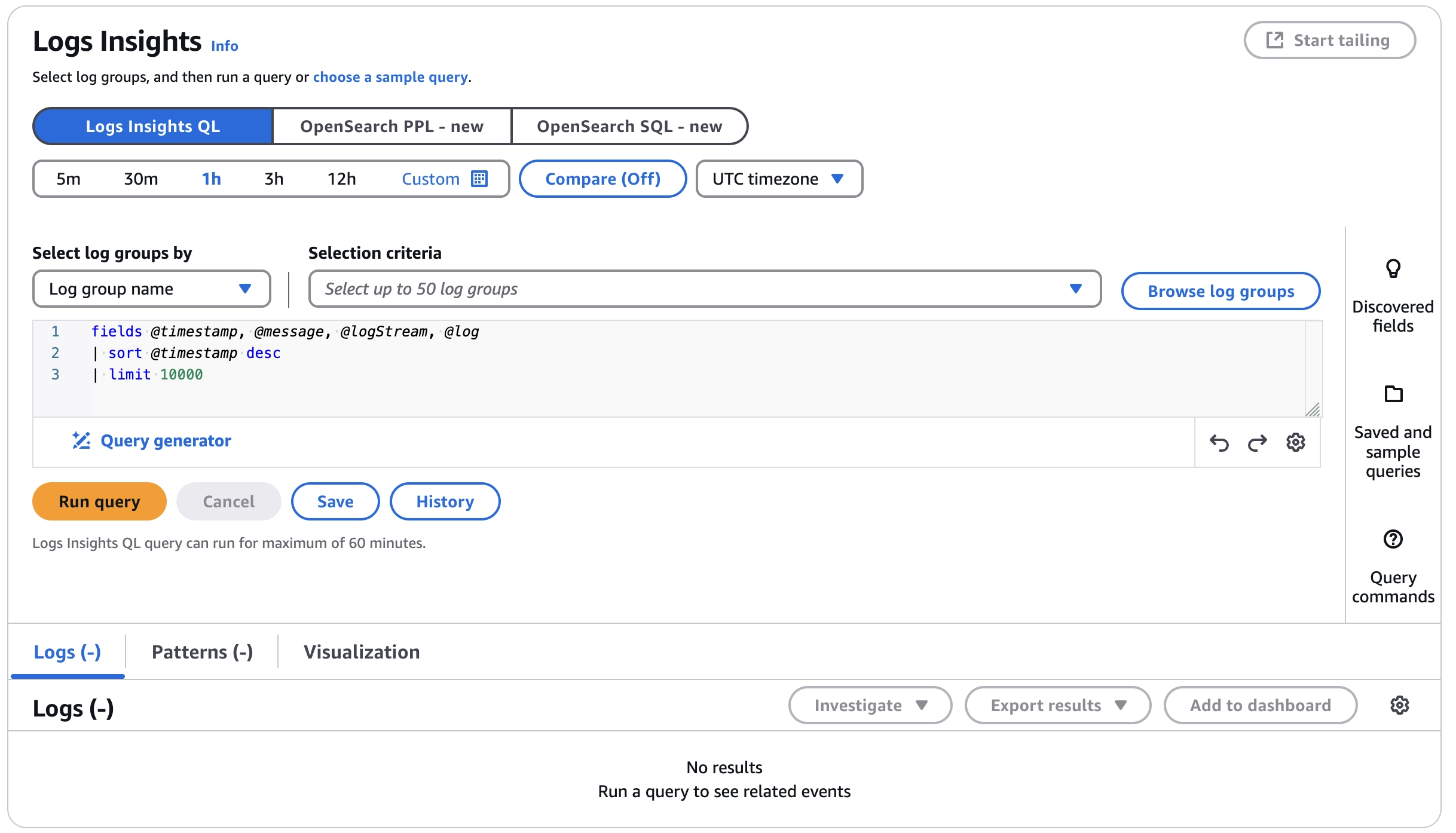Click Add to dashboard button
Screen dimensions: 1456x833
click(x=1260, y=705)
